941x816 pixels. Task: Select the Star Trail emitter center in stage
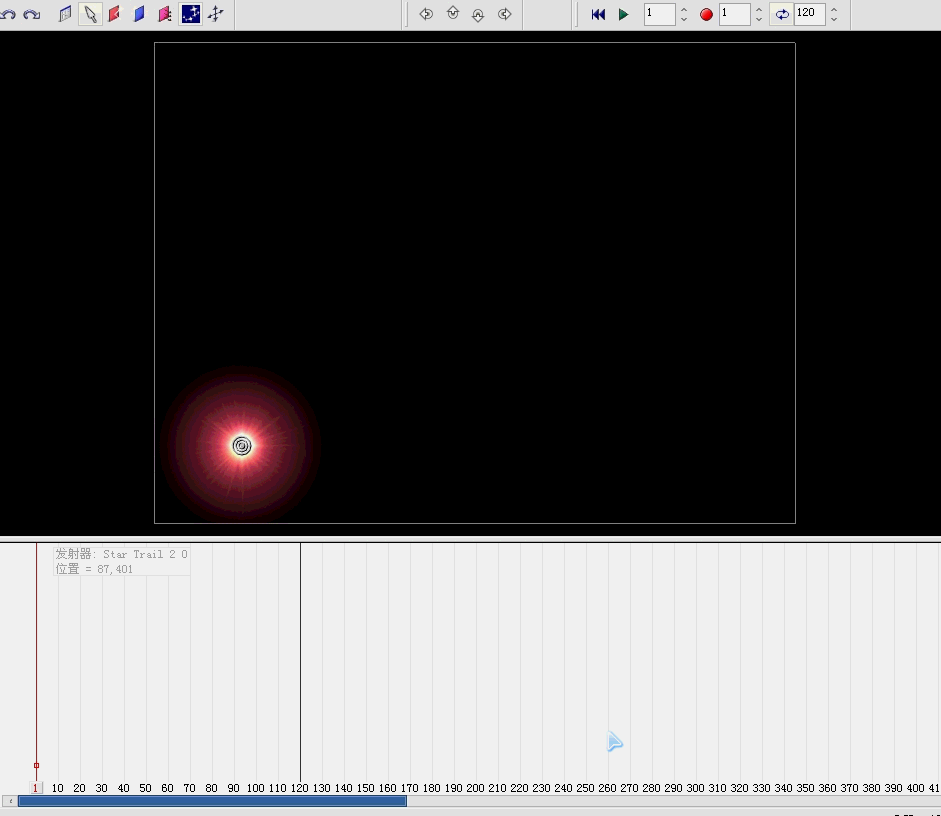click(x=242, y=446)
